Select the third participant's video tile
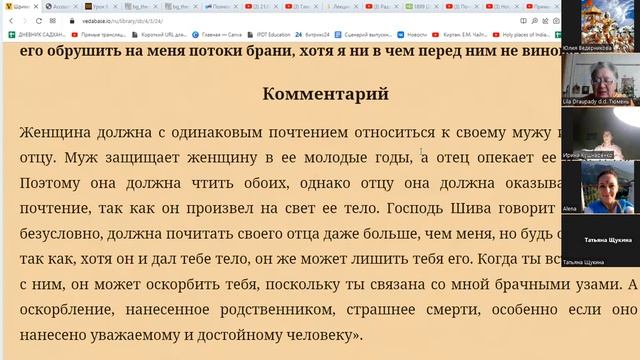 click(601, 133)
